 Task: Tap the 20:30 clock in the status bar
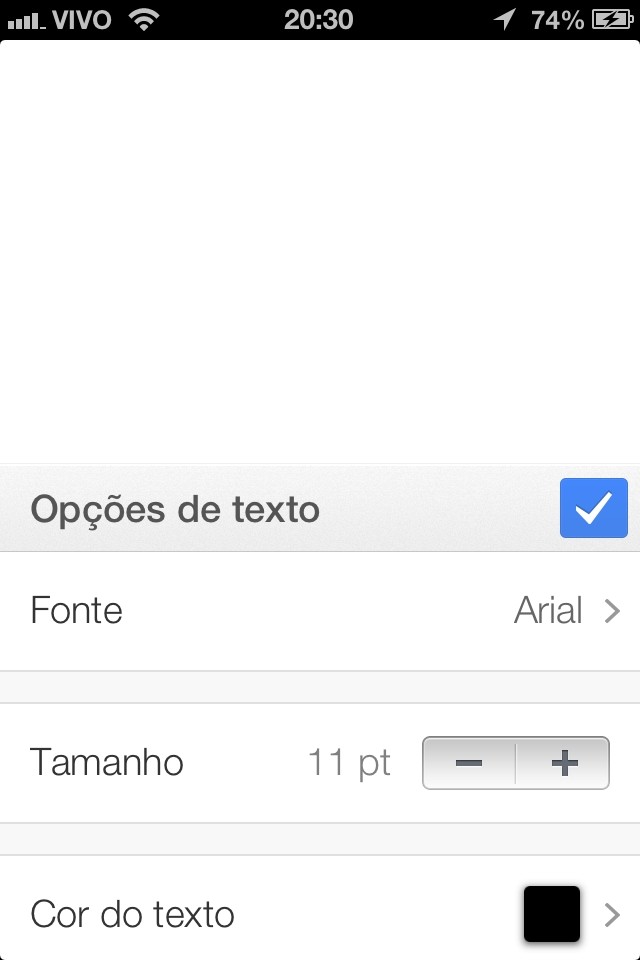(x=318, y=19)
